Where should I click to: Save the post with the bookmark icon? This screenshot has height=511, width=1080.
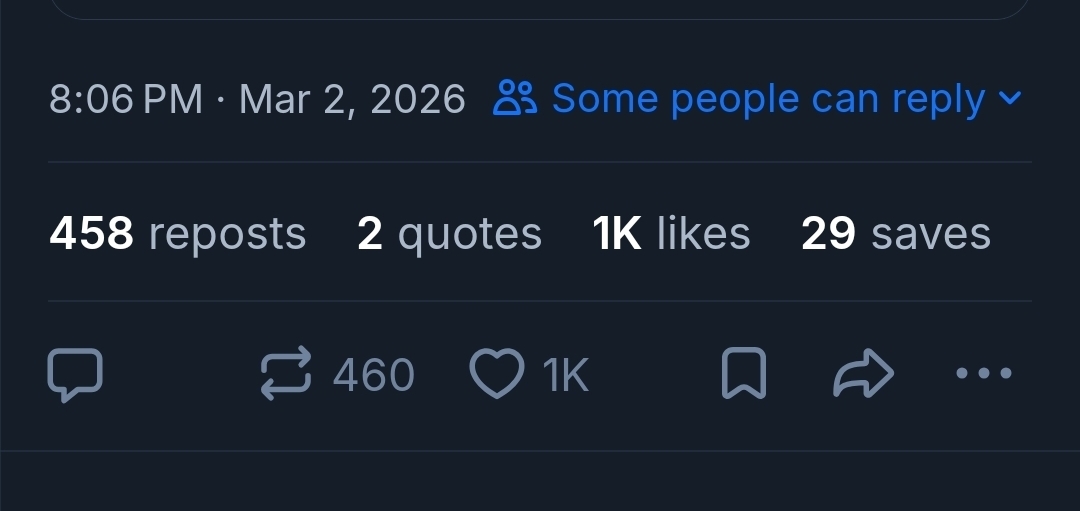[x=743, y=375]
